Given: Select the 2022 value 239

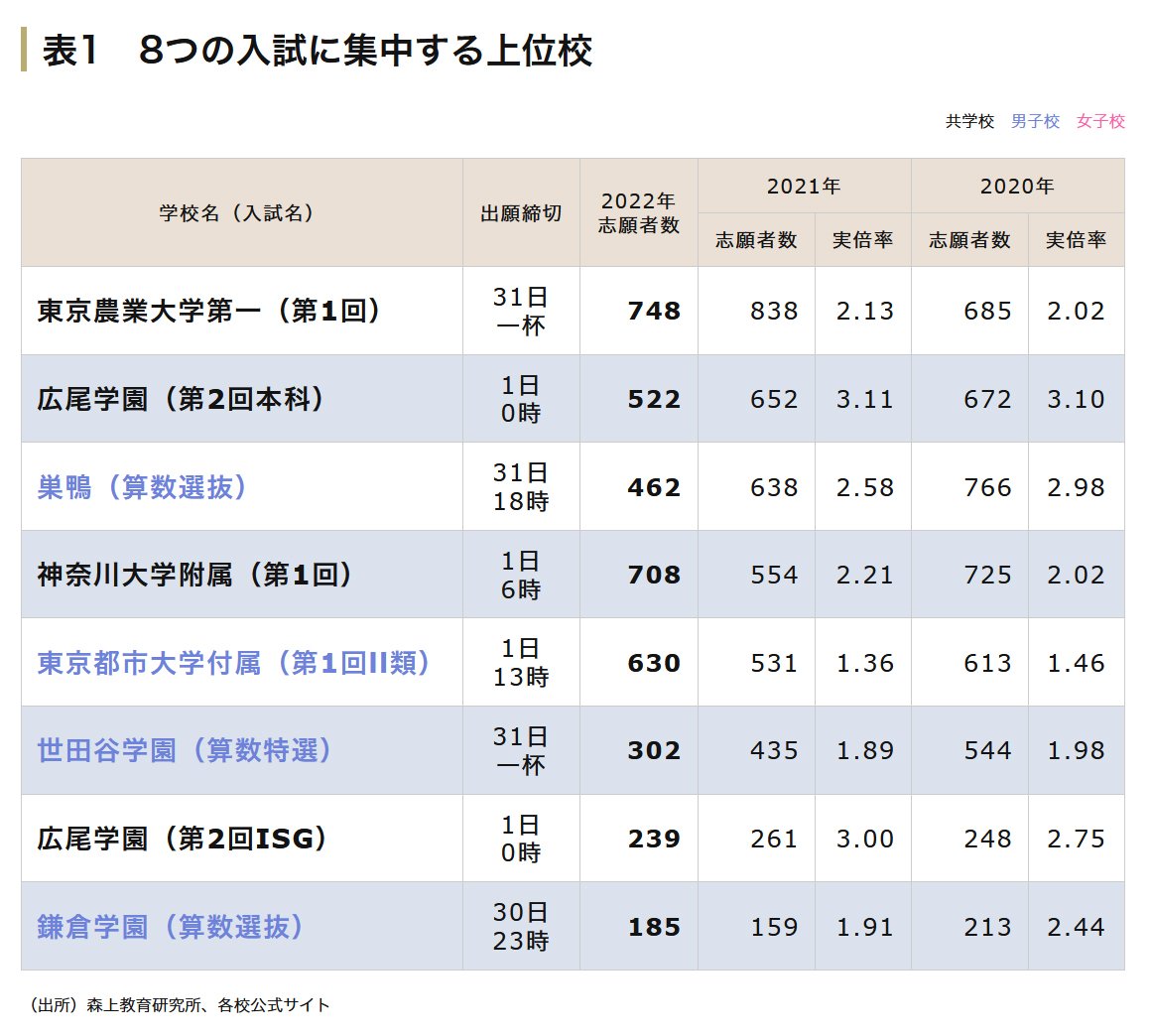Looking at the screenshot, I should pyautogui.click(x=654, y=839).
